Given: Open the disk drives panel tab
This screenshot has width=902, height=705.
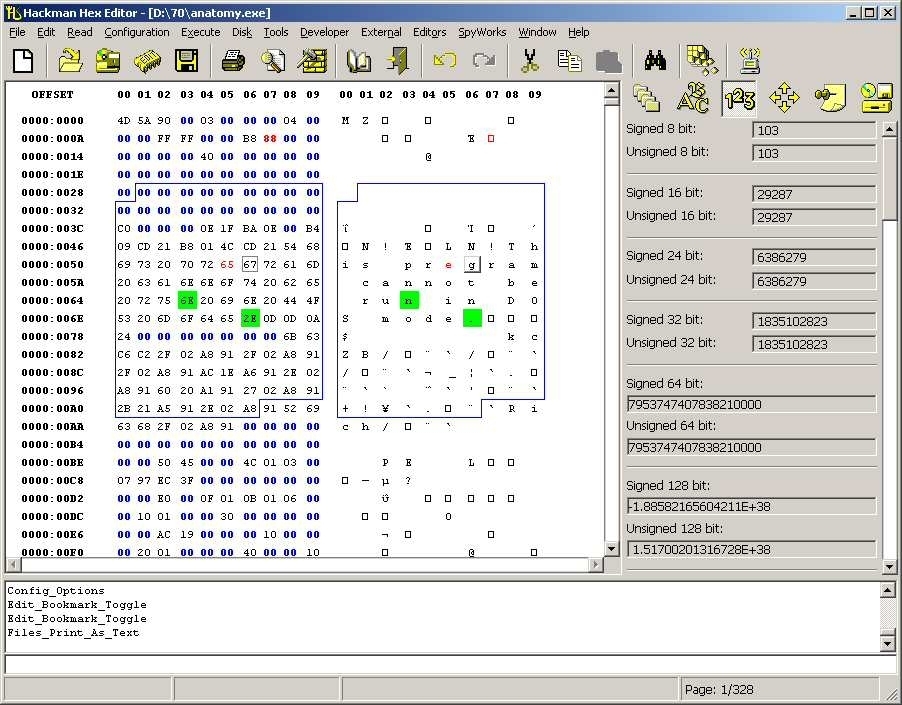Looking at the screenshot, I should pyautogui.click(x=876, y=98).
